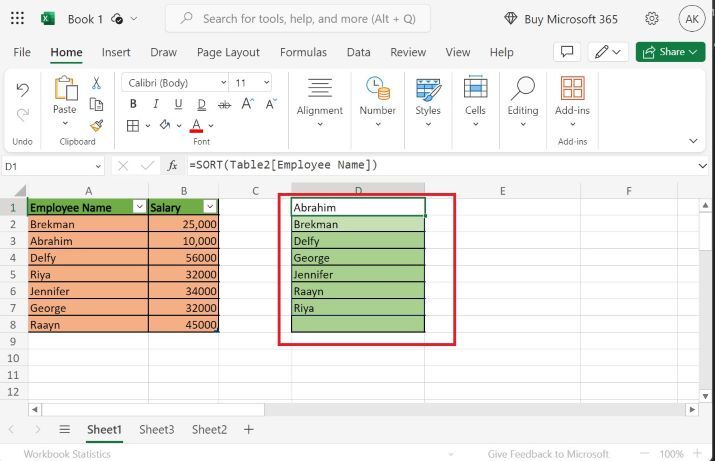Expand the formula bar chevron
Image resolution: width=715 pixels, height=461 pixels.
point(702,166)
